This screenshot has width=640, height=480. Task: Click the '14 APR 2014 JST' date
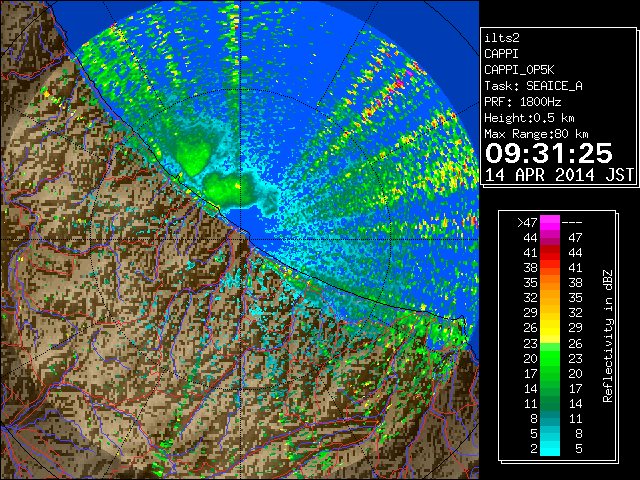559,175
